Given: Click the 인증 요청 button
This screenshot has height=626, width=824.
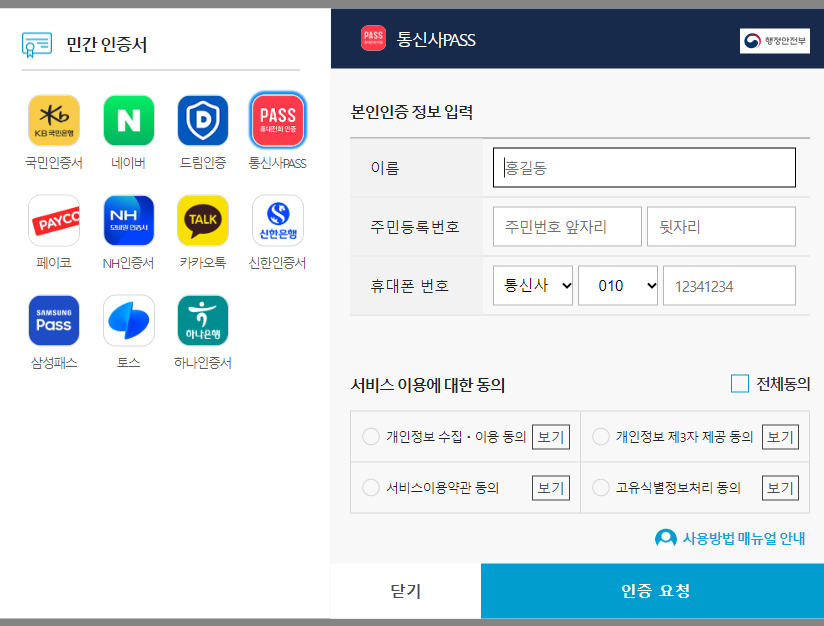Looking at the screenshot, I should [652, 591].
